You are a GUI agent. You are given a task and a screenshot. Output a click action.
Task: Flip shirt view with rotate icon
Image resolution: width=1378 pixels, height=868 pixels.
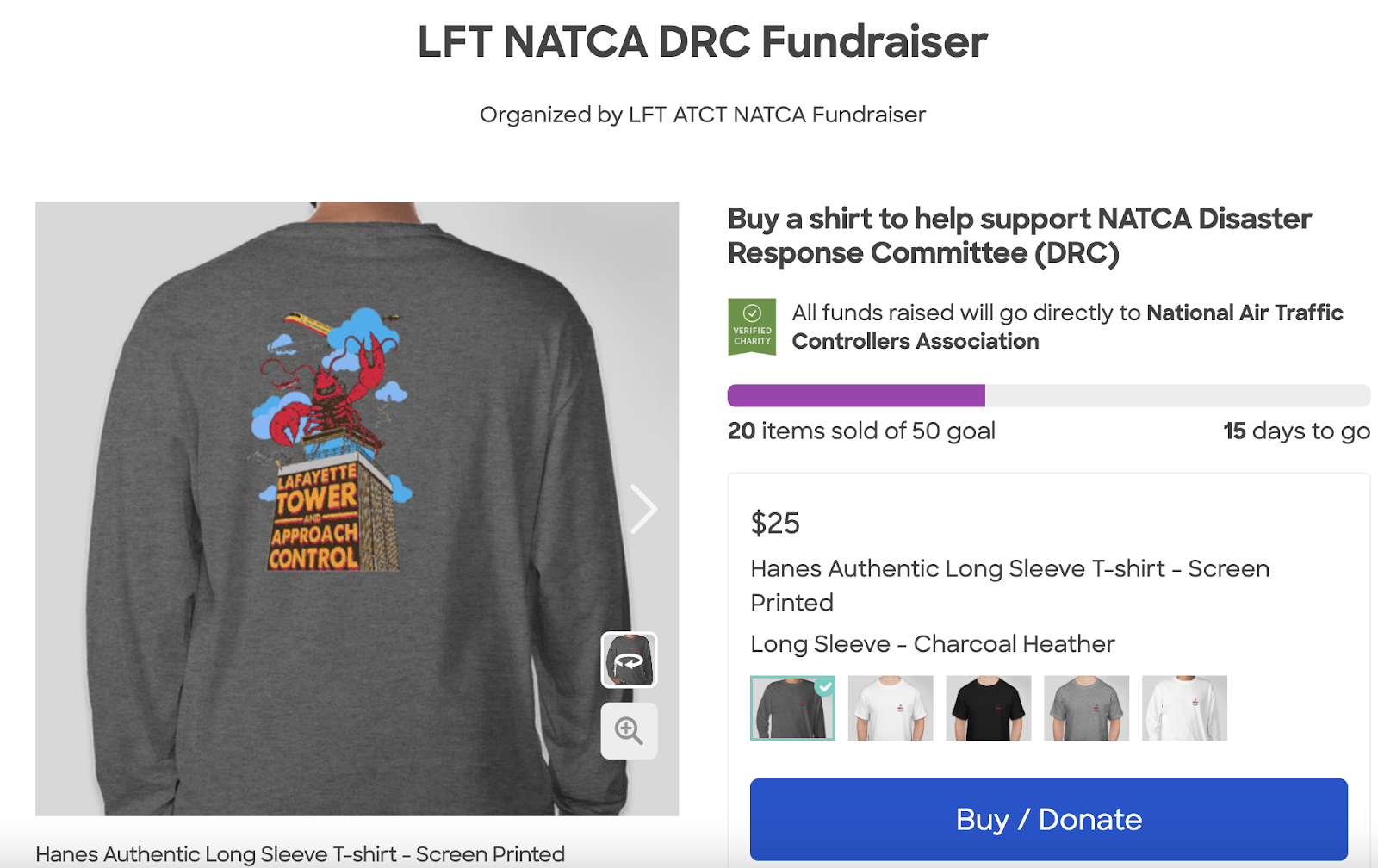(629, 660)
